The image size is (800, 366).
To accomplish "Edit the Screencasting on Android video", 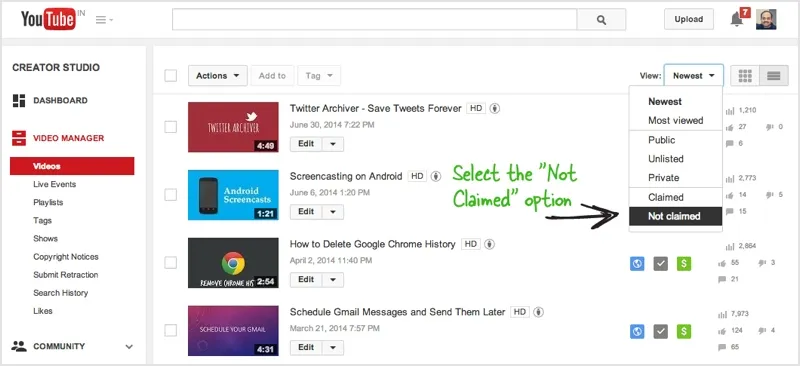I will (x=306, y=212).
